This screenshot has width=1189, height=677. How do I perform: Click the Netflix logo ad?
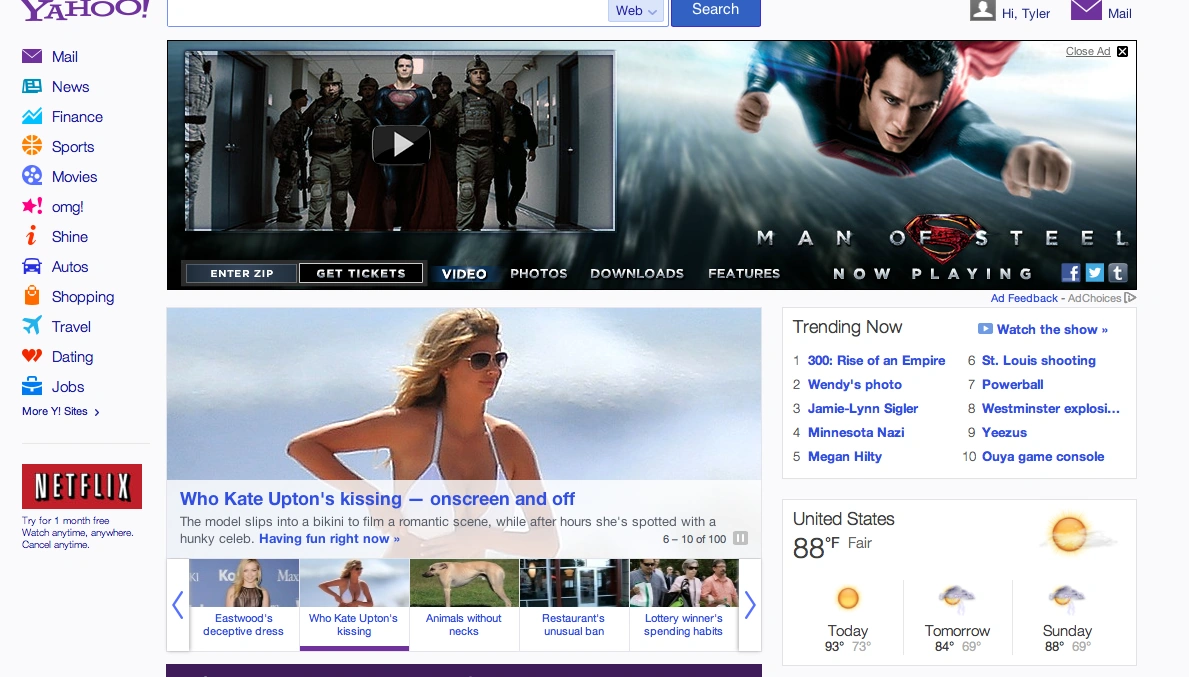coord(82,486)
